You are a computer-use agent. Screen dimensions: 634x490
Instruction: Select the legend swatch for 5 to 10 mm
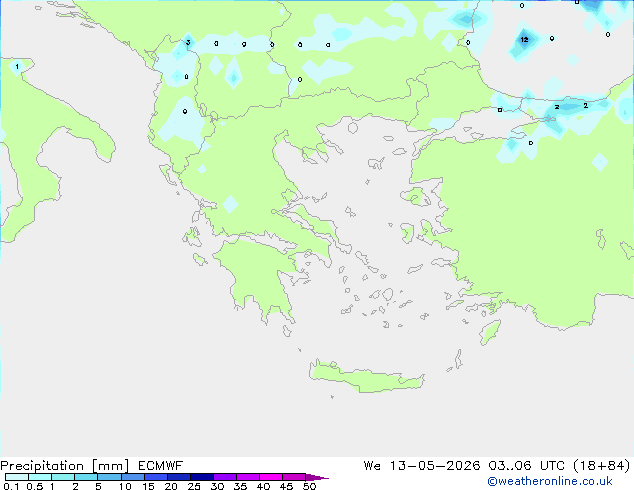(110, 477)
